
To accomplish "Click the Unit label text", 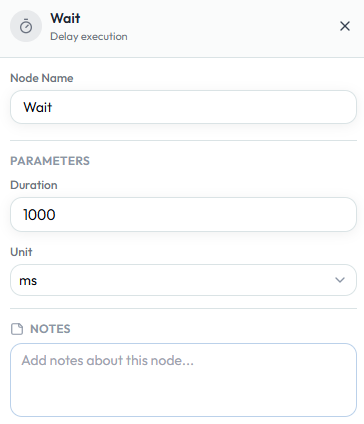I will pyautogui.click(x=21, y=252).
